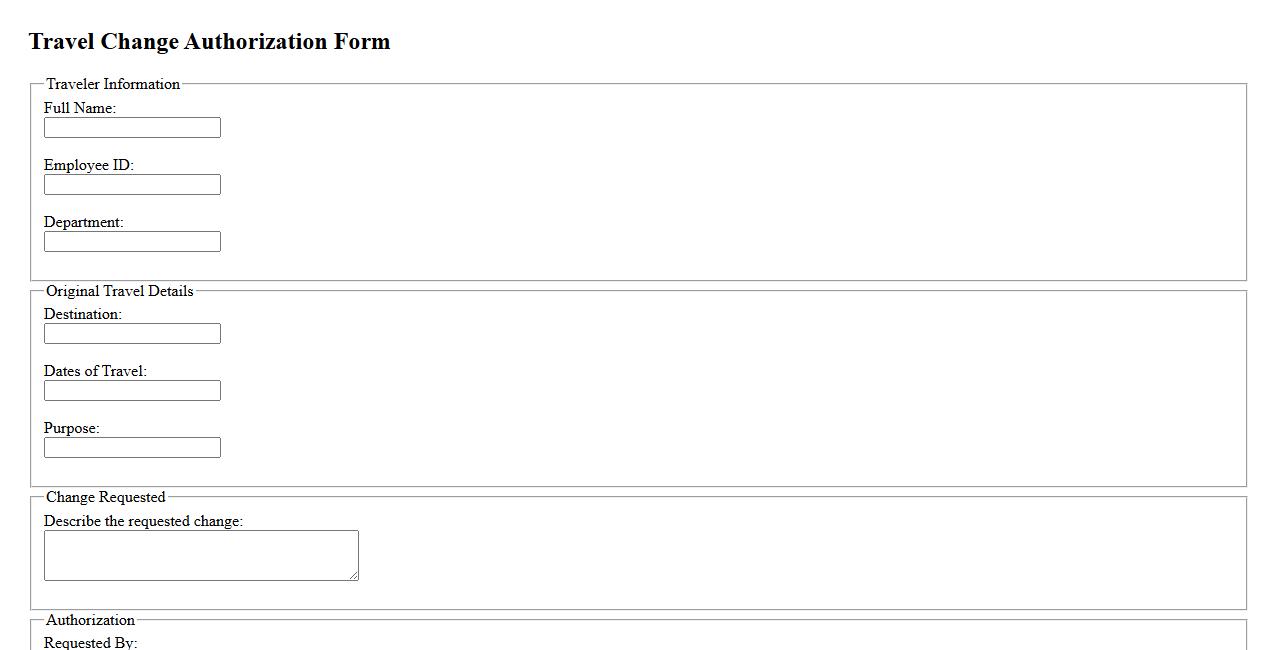Click the "Employee ID:" label text
1278x650 pixels.
[88, 165]
